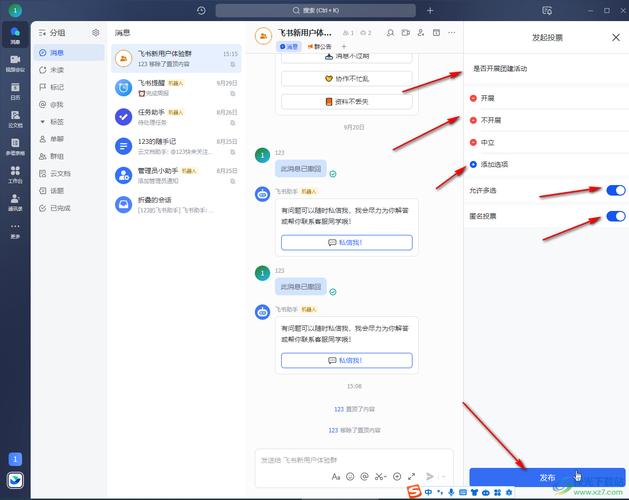This screenshot has height=500, width=629.
Task: Select the 标记 flagged filter
Action: pyautogui.click(x=69, y=87)
